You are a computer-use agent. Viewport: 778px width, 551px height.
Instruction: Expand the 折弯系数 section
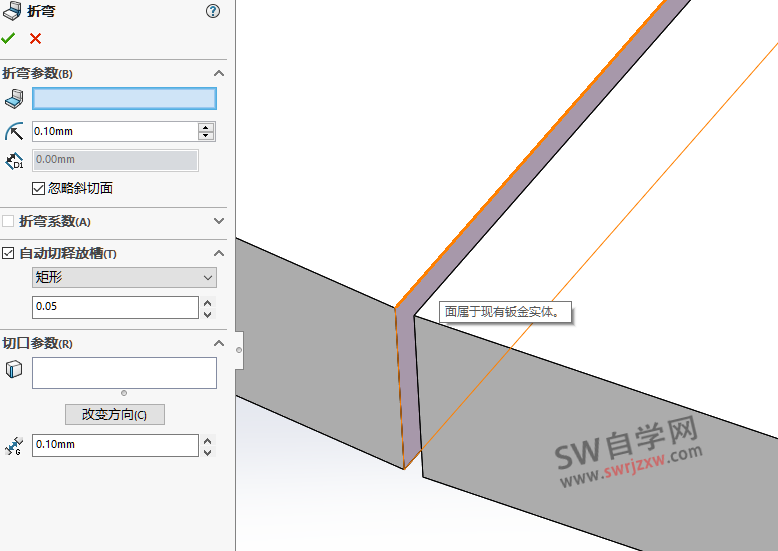click(219, 221)
